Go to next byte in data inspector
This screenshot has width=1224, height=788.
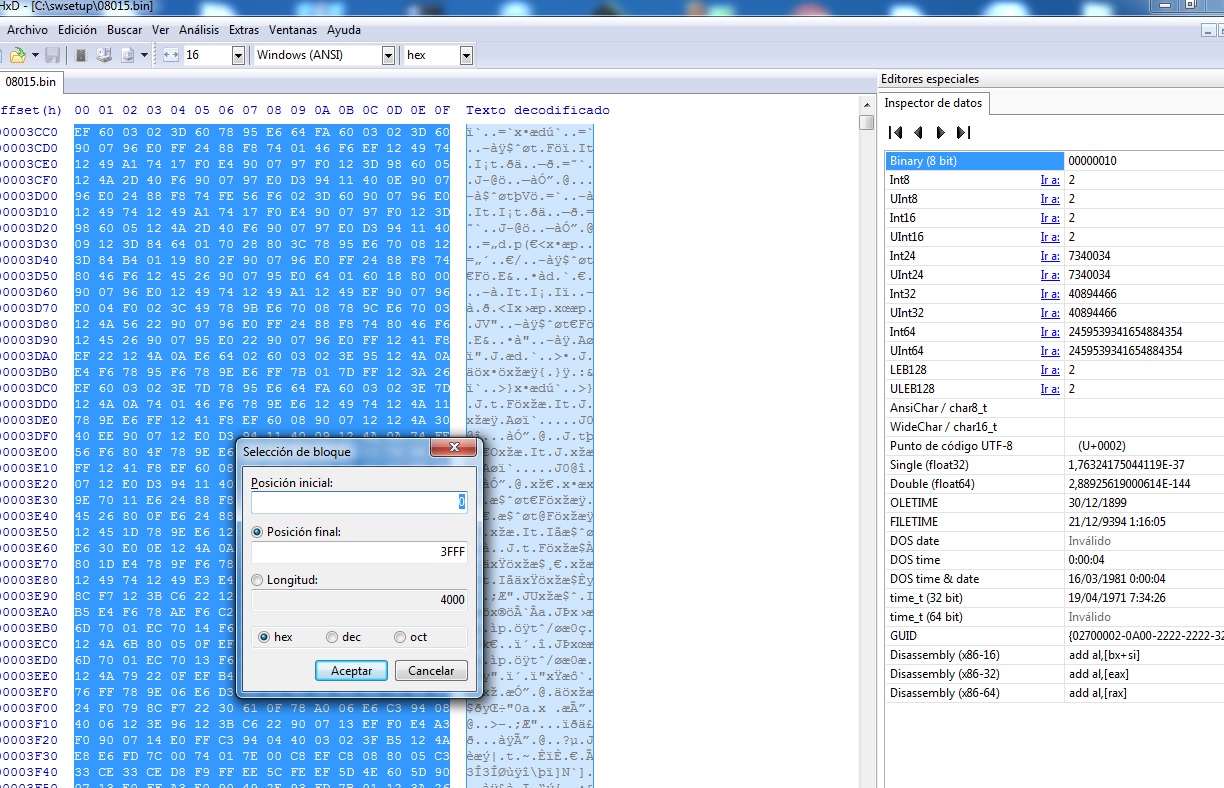pos(940,132)
